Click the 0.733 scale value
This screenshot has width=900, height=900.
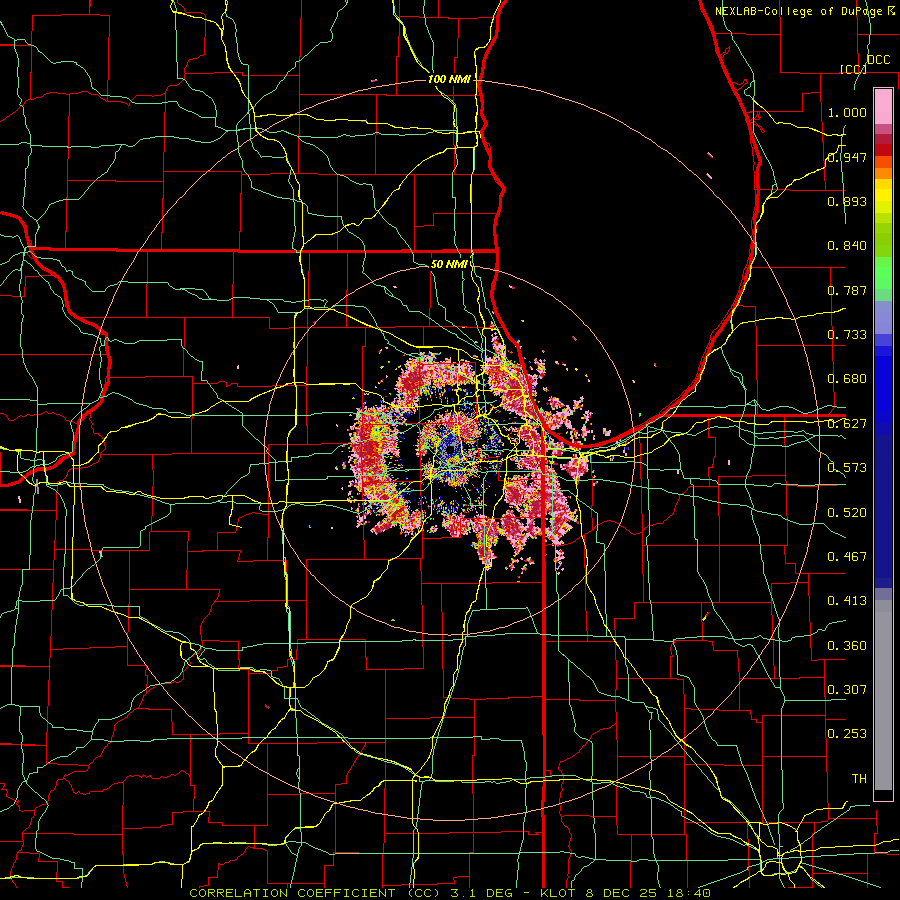pos(847,335)
